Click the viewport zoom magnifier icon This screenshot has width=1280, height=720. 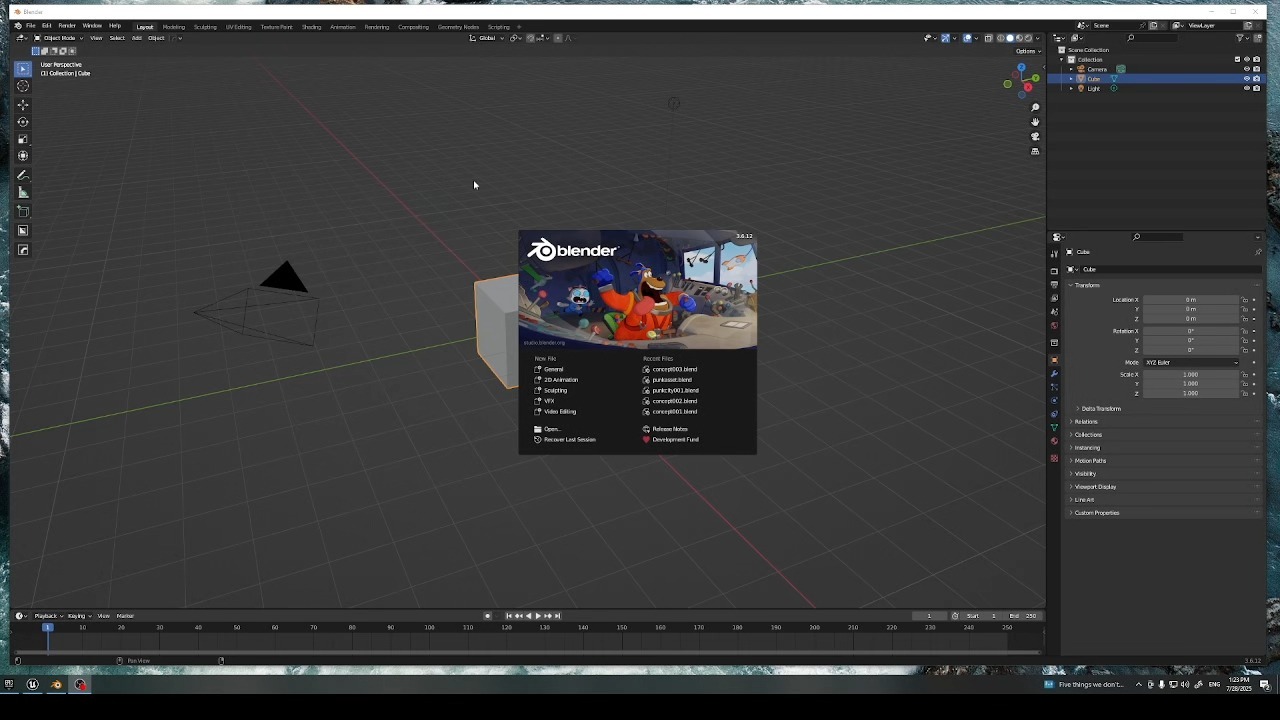point(1035,107)
